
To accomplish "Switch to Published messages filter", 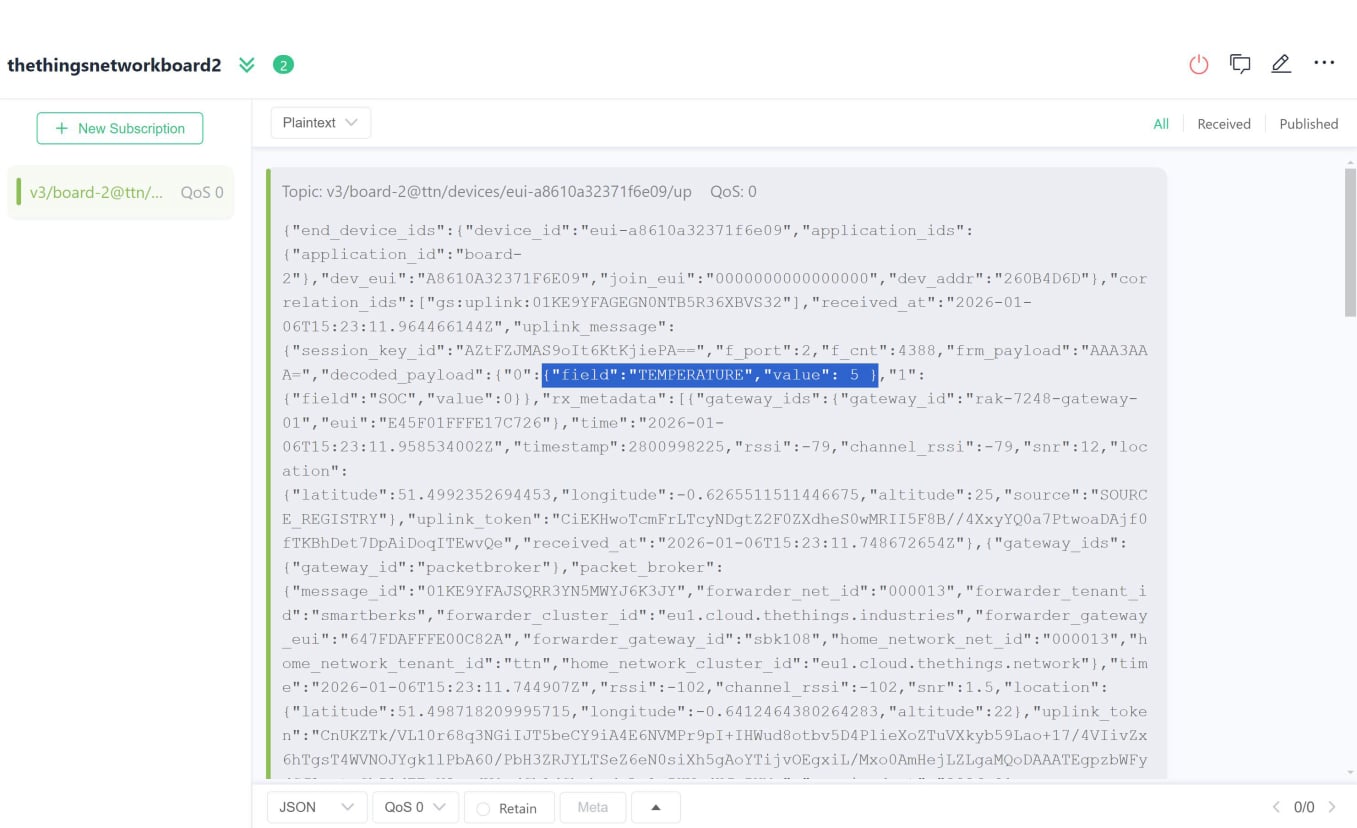I will tap(1308, 124).
